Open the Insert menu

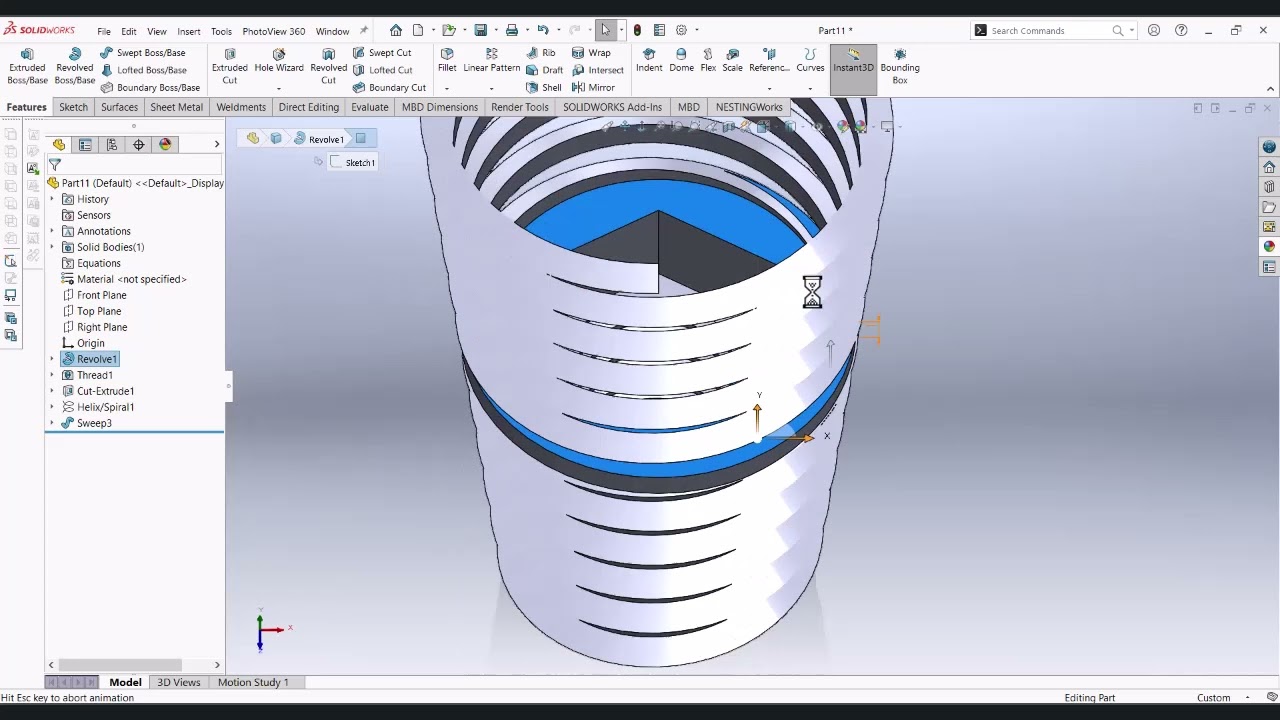tap(188, 31)
